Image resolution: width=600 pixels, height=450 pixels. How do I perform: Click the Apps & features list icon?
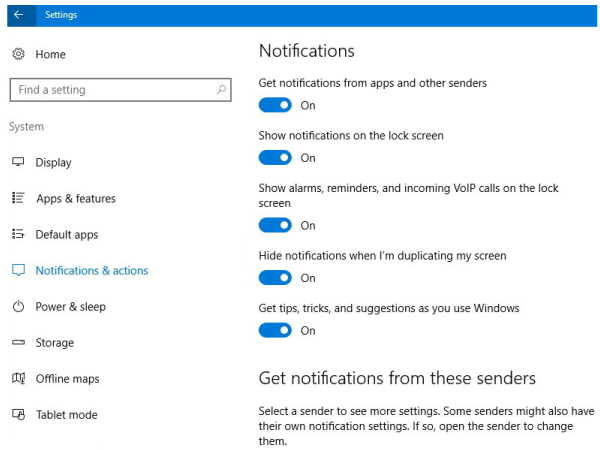[x=18, y=198]
